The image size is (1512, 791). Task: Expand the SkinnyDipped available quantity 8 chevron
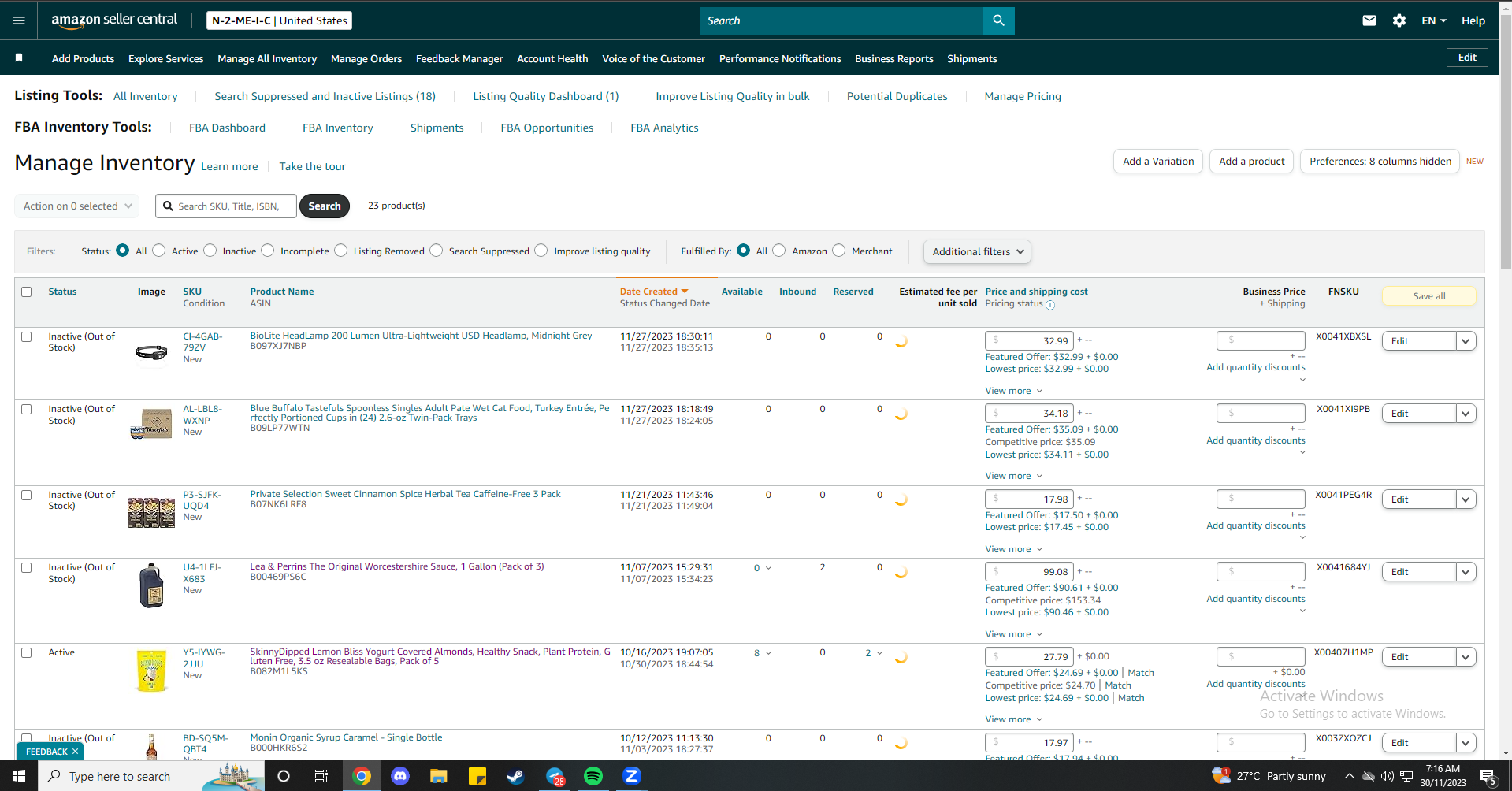pyautogui.click(x=768, y=653)
